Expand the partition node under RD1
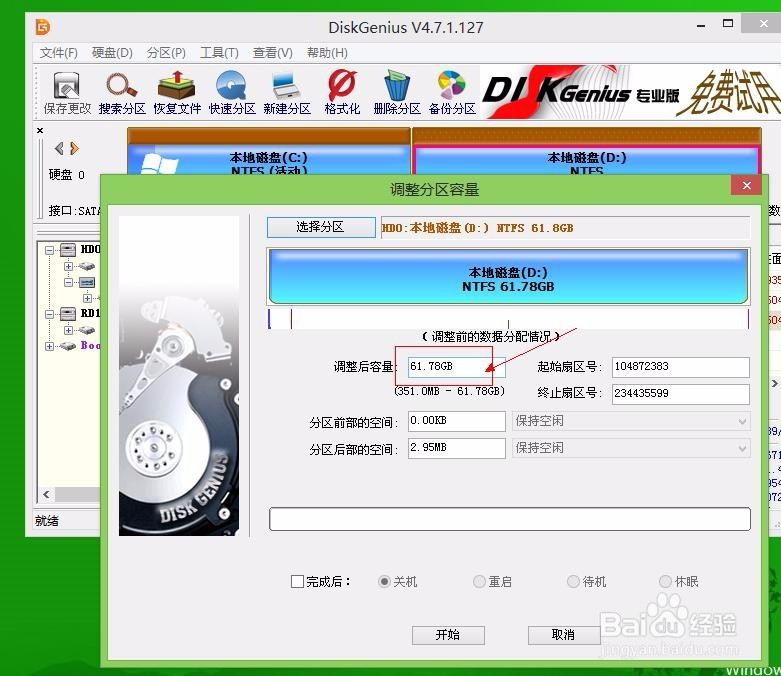This screenshot has height=676, width=781. 68,330
